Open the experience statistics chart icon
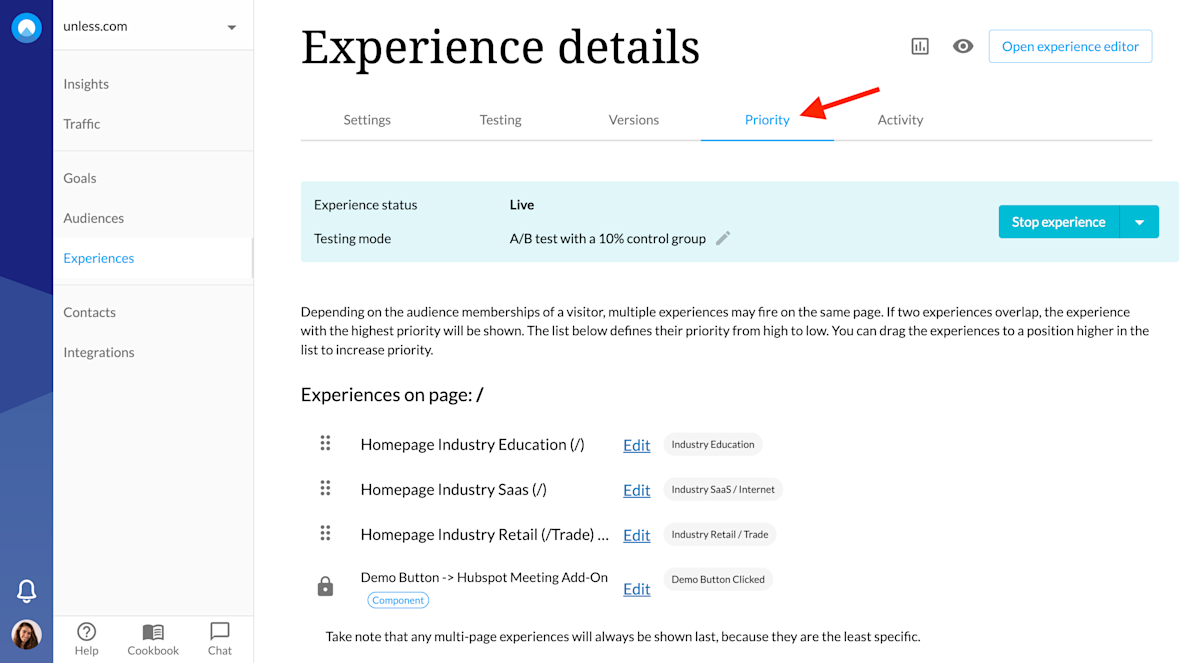This screenshot has height=663, width=1200. coord(920,46)
